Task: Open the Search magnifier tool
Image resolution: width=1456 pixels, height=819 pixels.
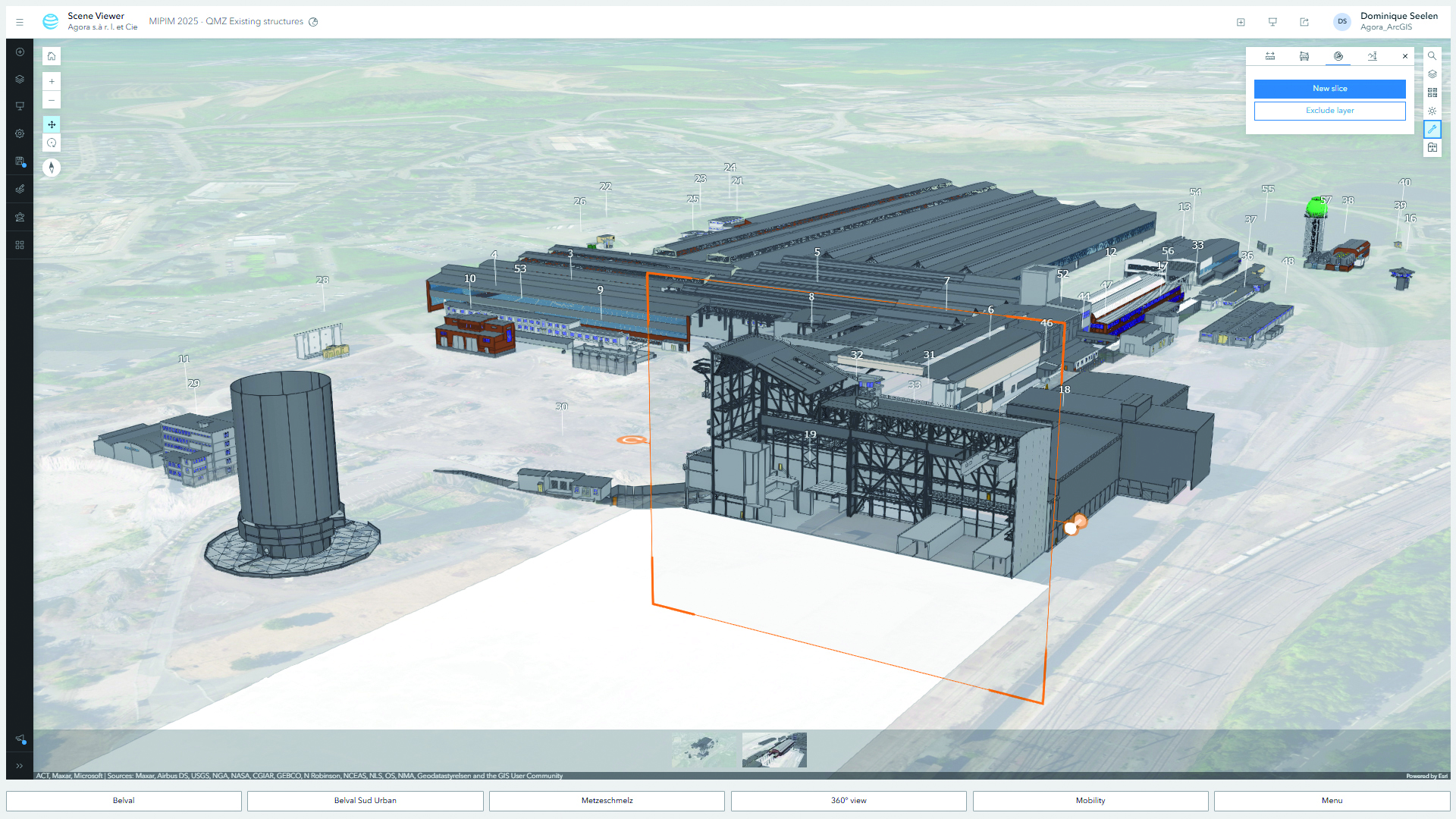Action: (x=1432, y=55)
